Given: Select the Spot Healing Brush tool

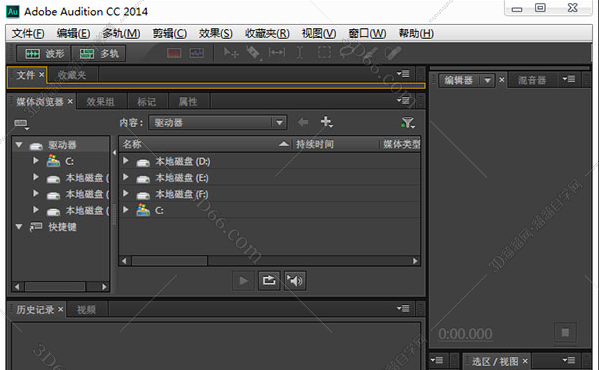Looking at the screenshot, I should (393, 53).
